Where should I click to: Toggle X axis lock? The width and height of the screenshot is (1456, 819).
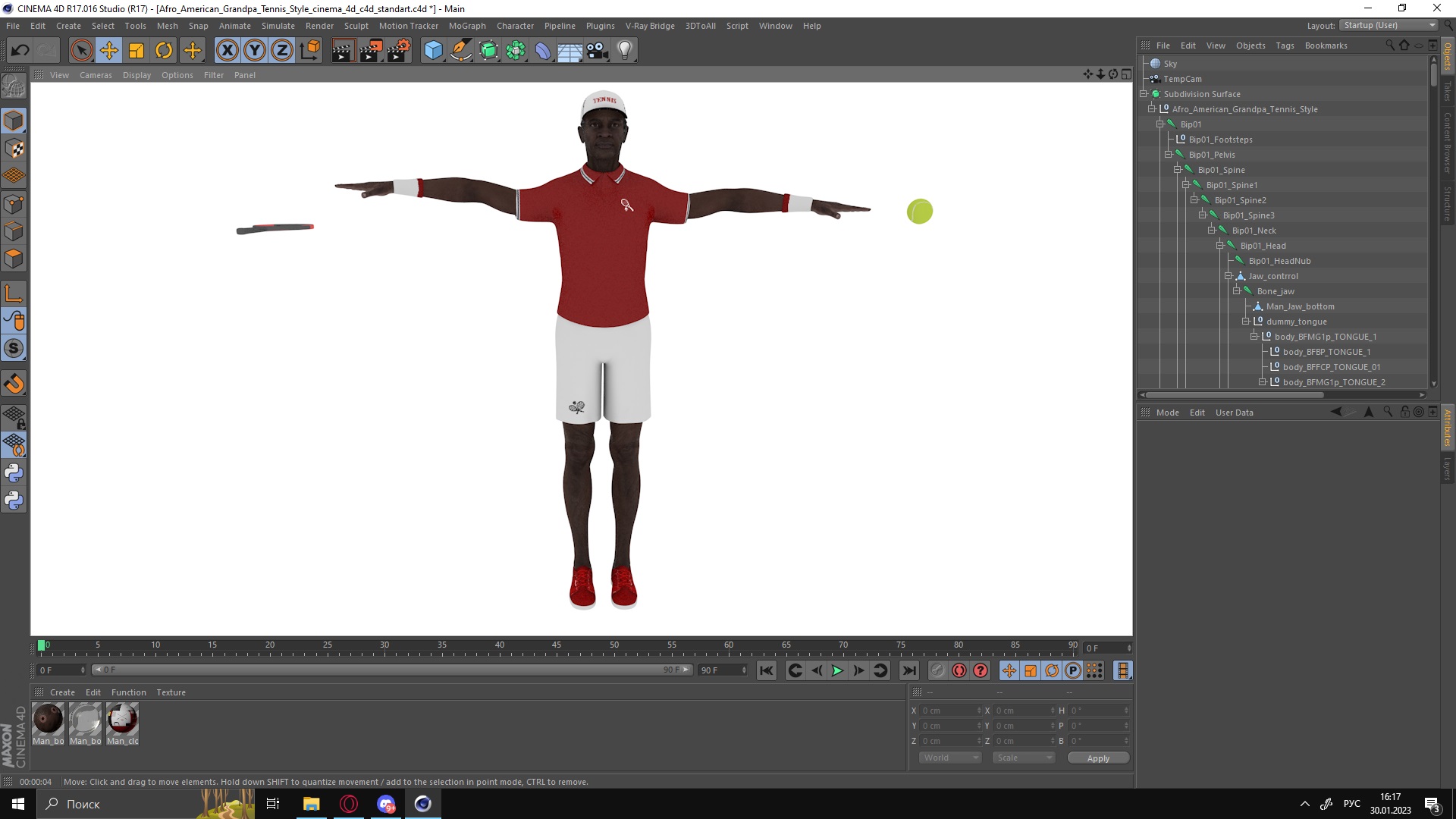click(227, 51)
